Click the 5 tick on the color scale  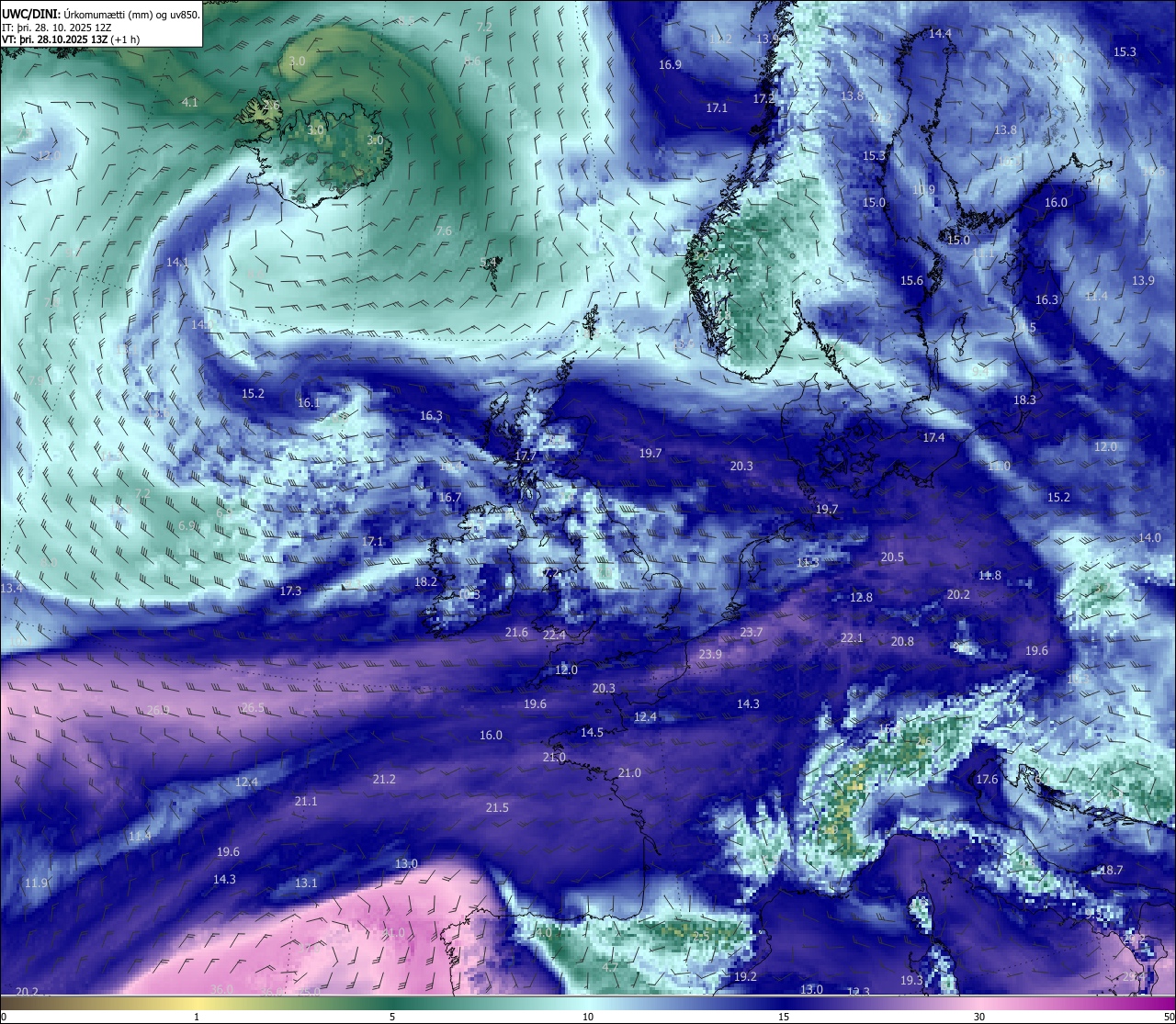(x=392, y=1017)
